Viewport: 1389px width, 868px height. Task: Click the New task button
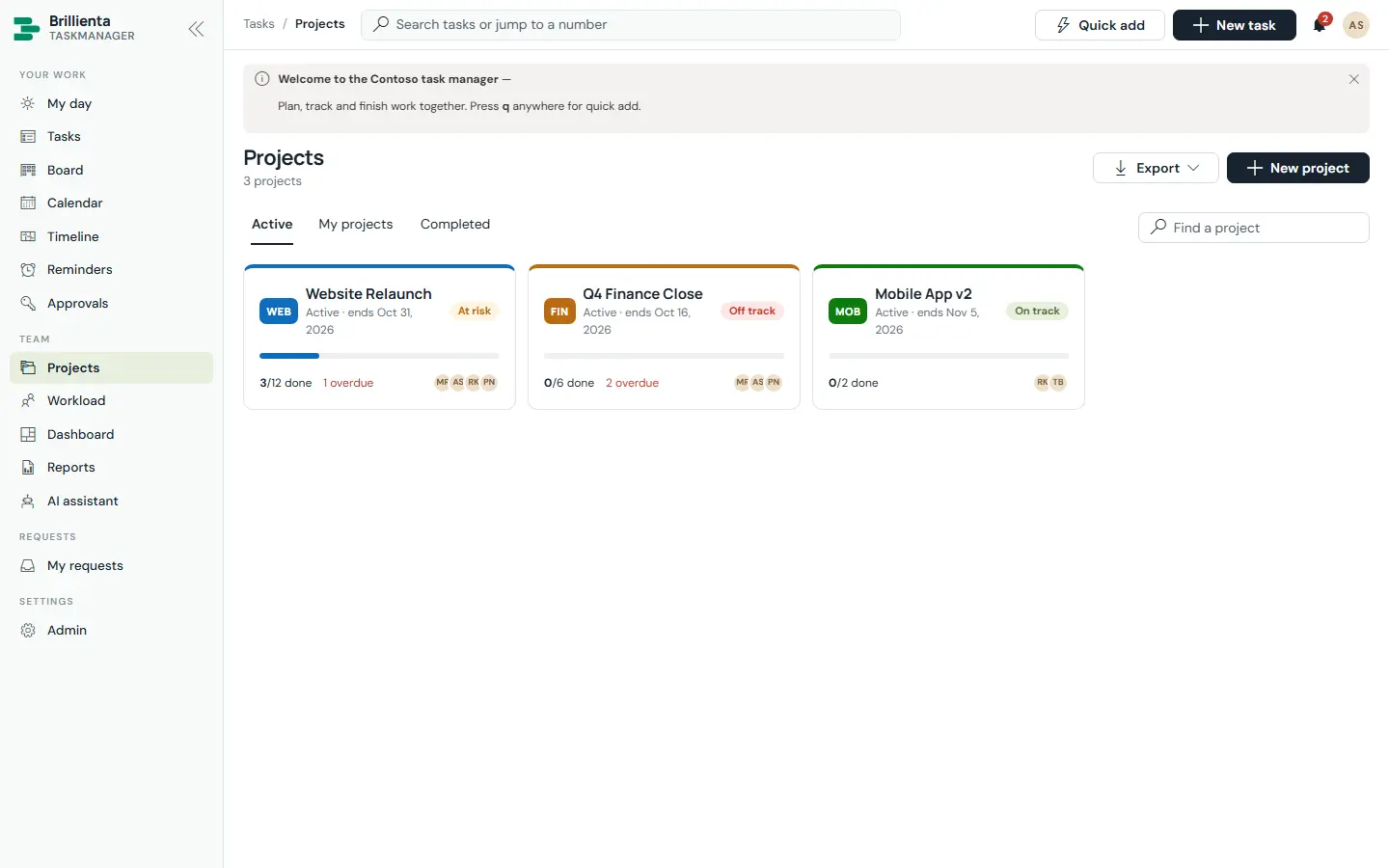click(1234, 25)
